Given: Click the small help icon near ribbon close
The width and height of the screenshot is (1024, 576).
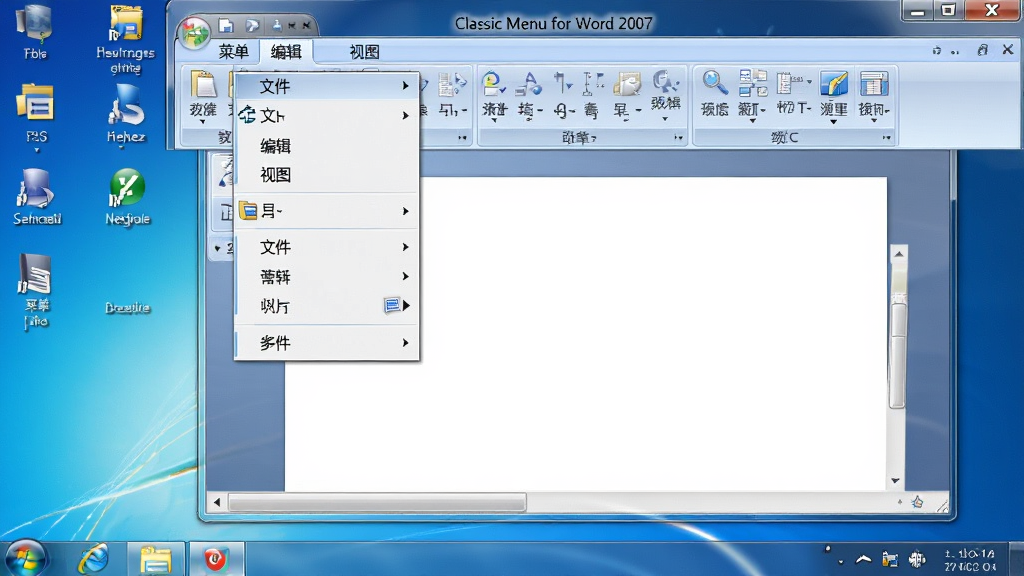Looking at the screenshot, I should [936, 50].
